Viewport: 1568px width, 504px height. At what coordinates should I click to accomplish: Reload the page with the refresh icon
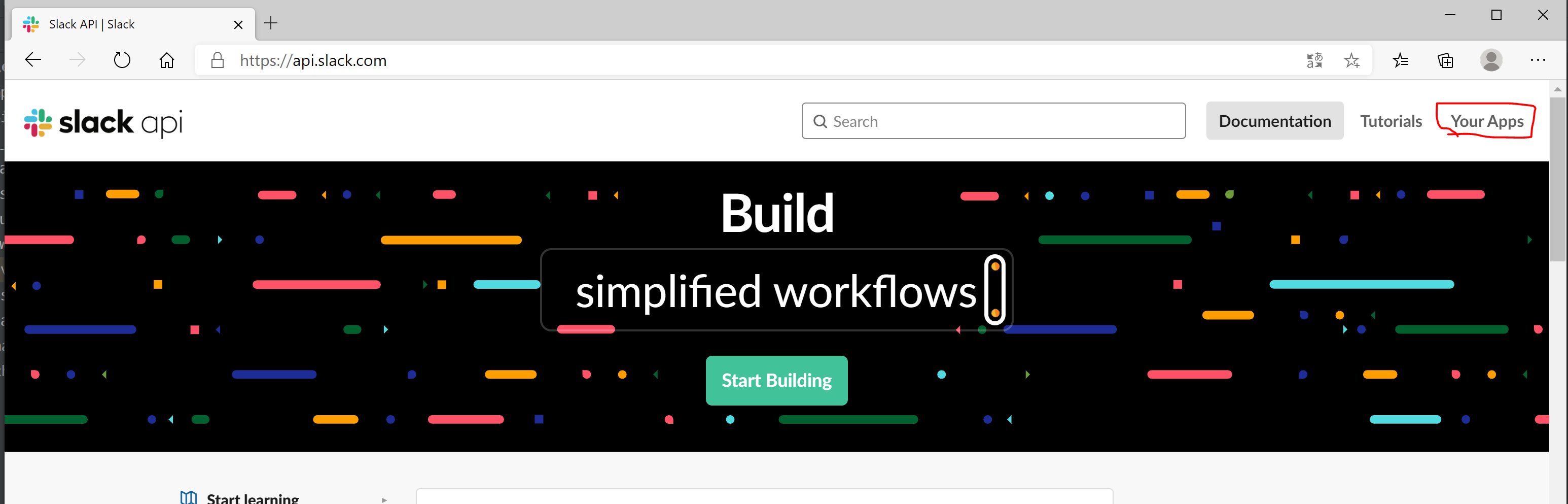[122, 60]
